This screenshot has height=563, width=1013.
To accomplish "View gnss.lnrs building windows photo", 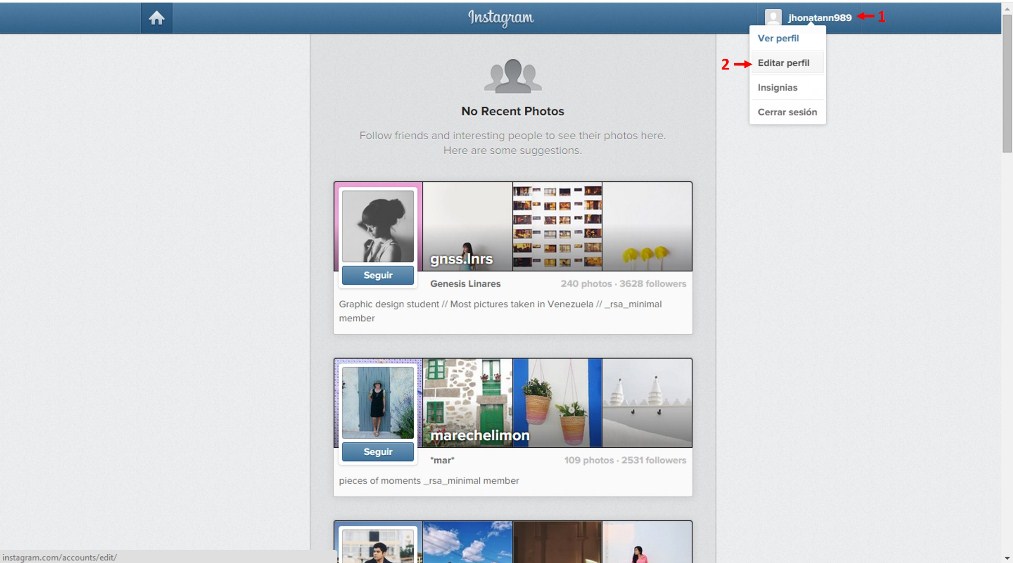I will click(557, 226).
